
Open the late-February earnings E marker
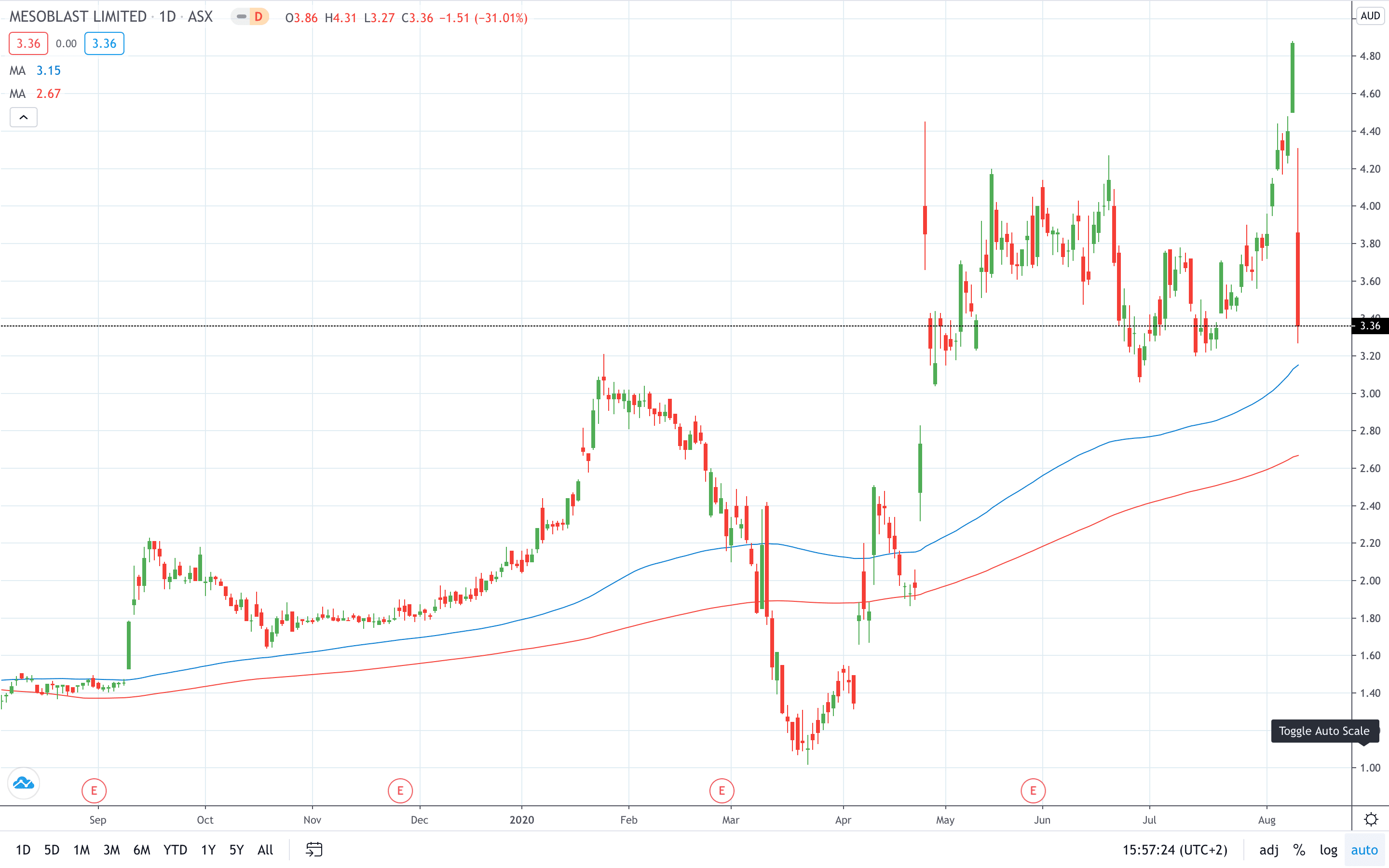point(722,790)
